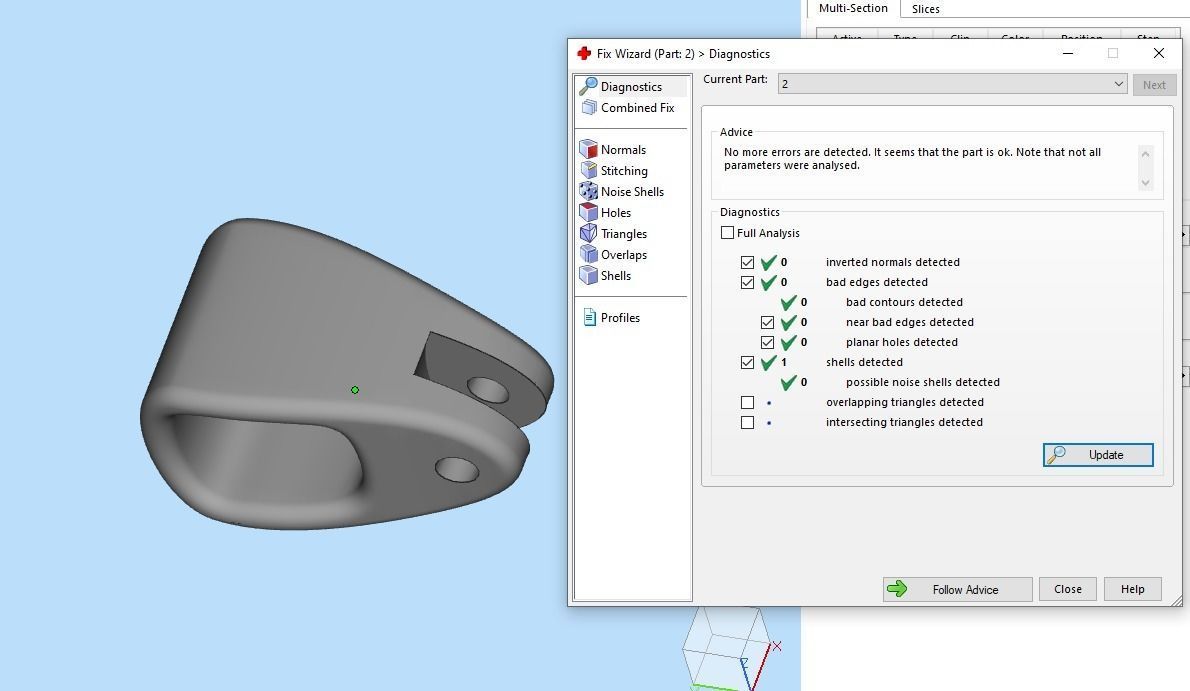Image resolution: width=1190 pixels, height=691 pixels.
Task: Enable Full Analysis checkbox
Action: [727, 232]
